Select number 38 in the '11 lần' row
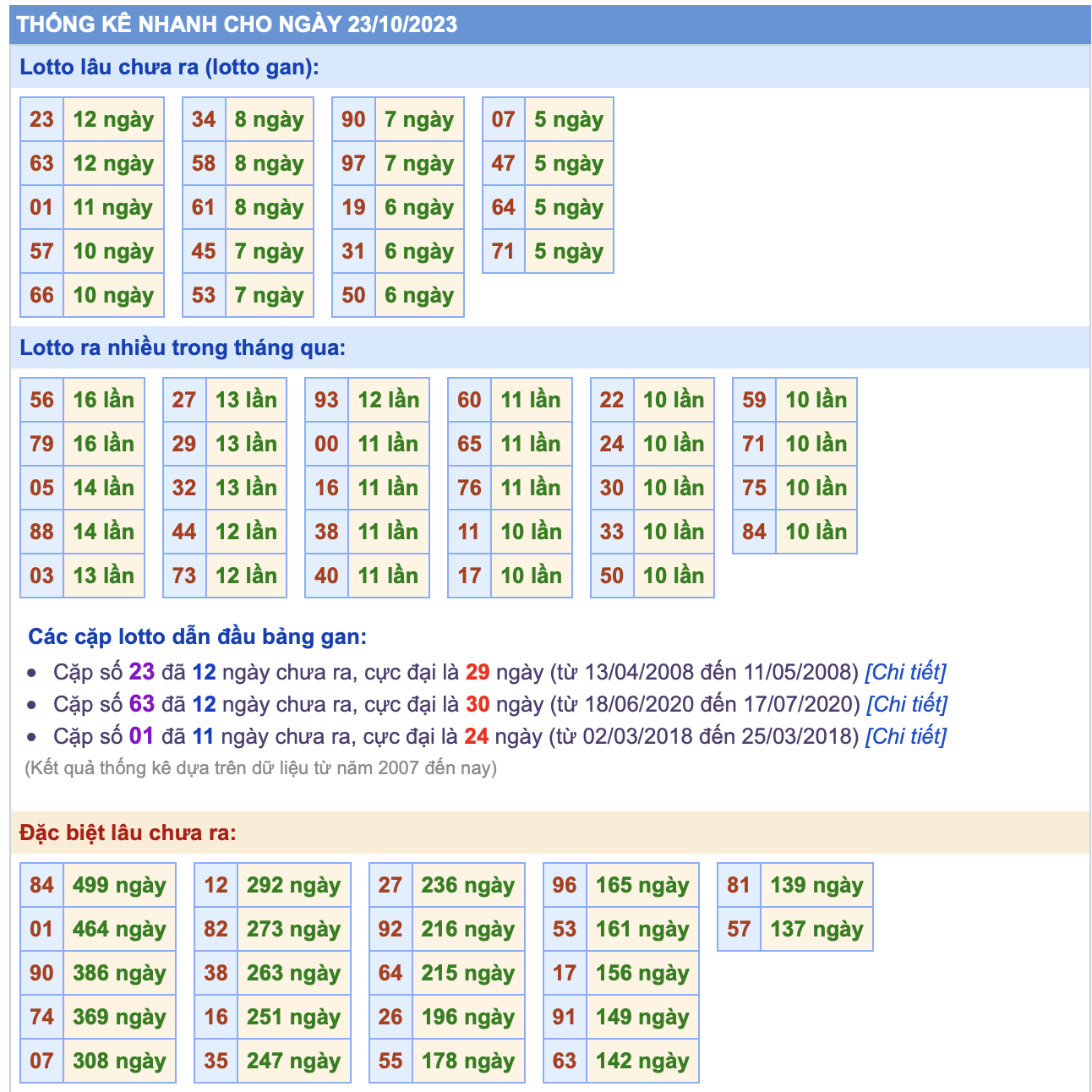 (x=326, y=532)
